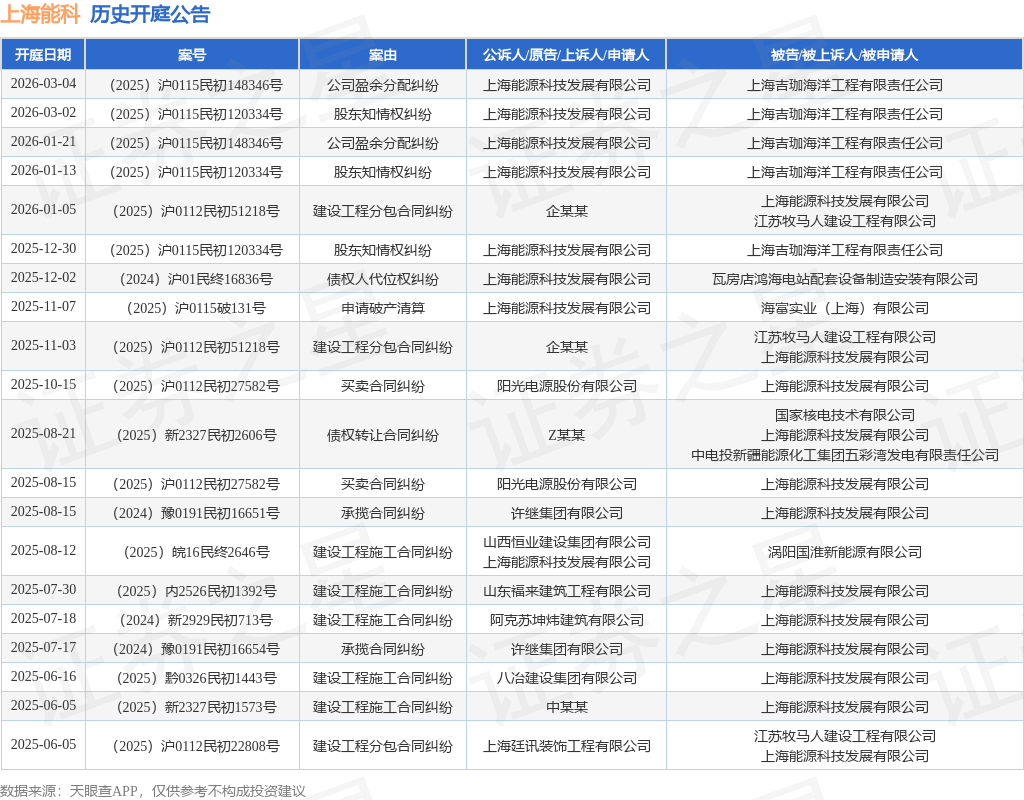The height and width of the screenshot is (800, 1024).
Task: Click the date 2025-12-30
Action: coord(43,248)
